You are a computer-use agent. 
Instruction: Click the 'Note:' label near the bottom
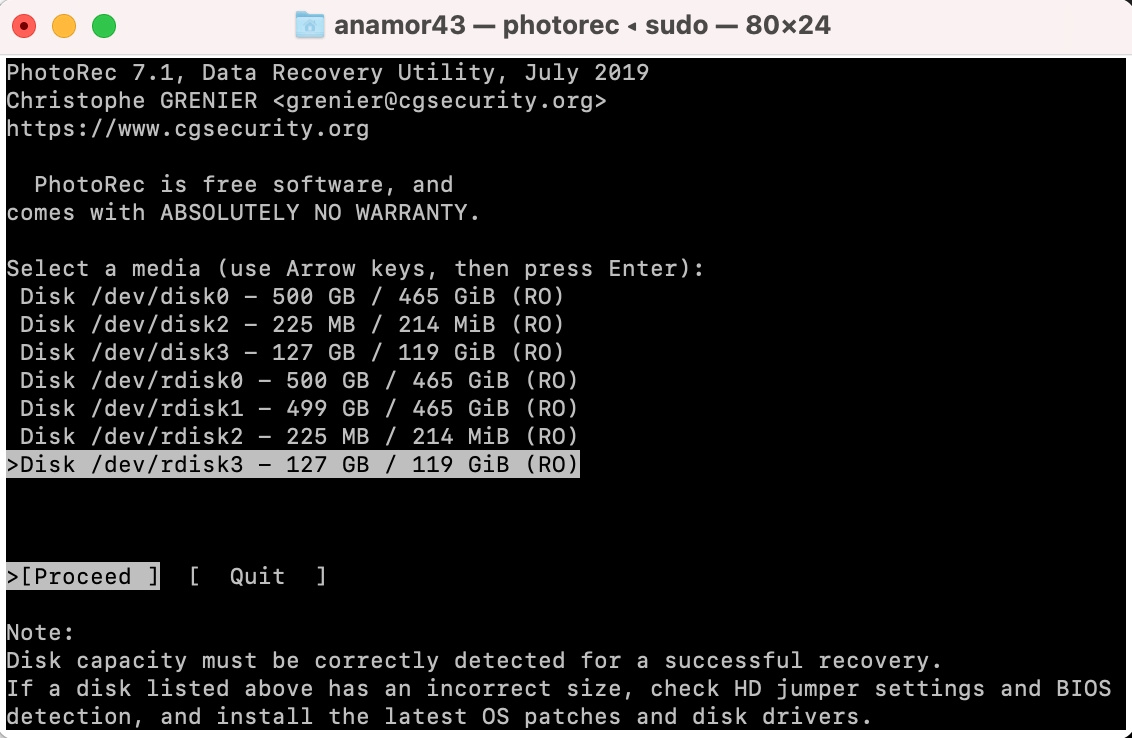click(41, 632)
